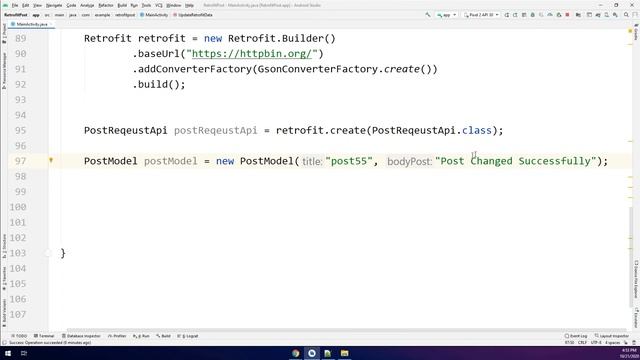Open the Profiler tool window
The height and width of the screenshot is (360, 640).
[117, 336]
